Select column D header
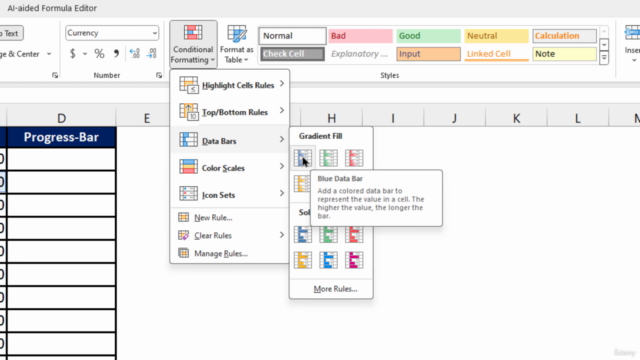 pos(61,118)
